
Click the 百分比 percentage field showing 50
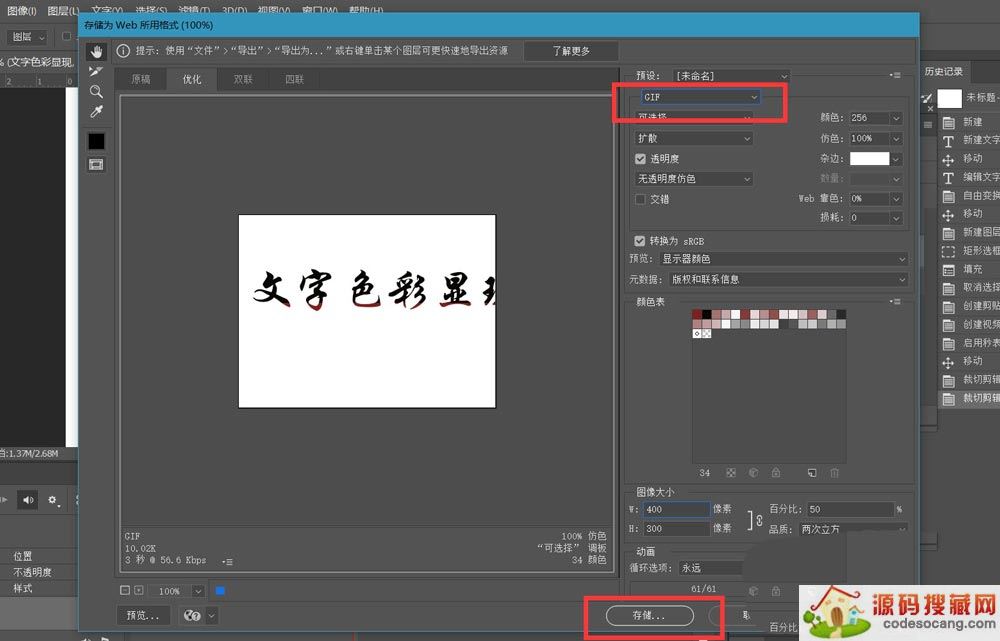(x=850, y=508)
